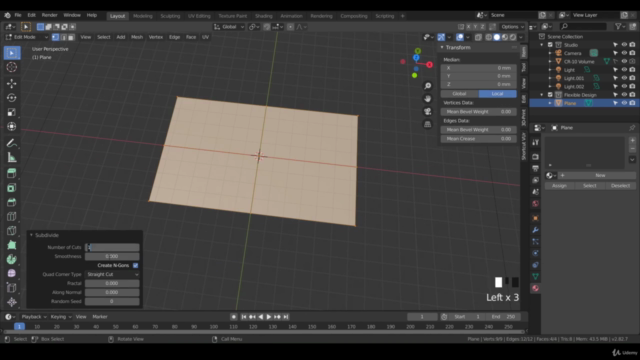The height and width of the screenshot is (360, 640).
Task: Toggle Studio collection checkbox
Action: click(550, 45)
